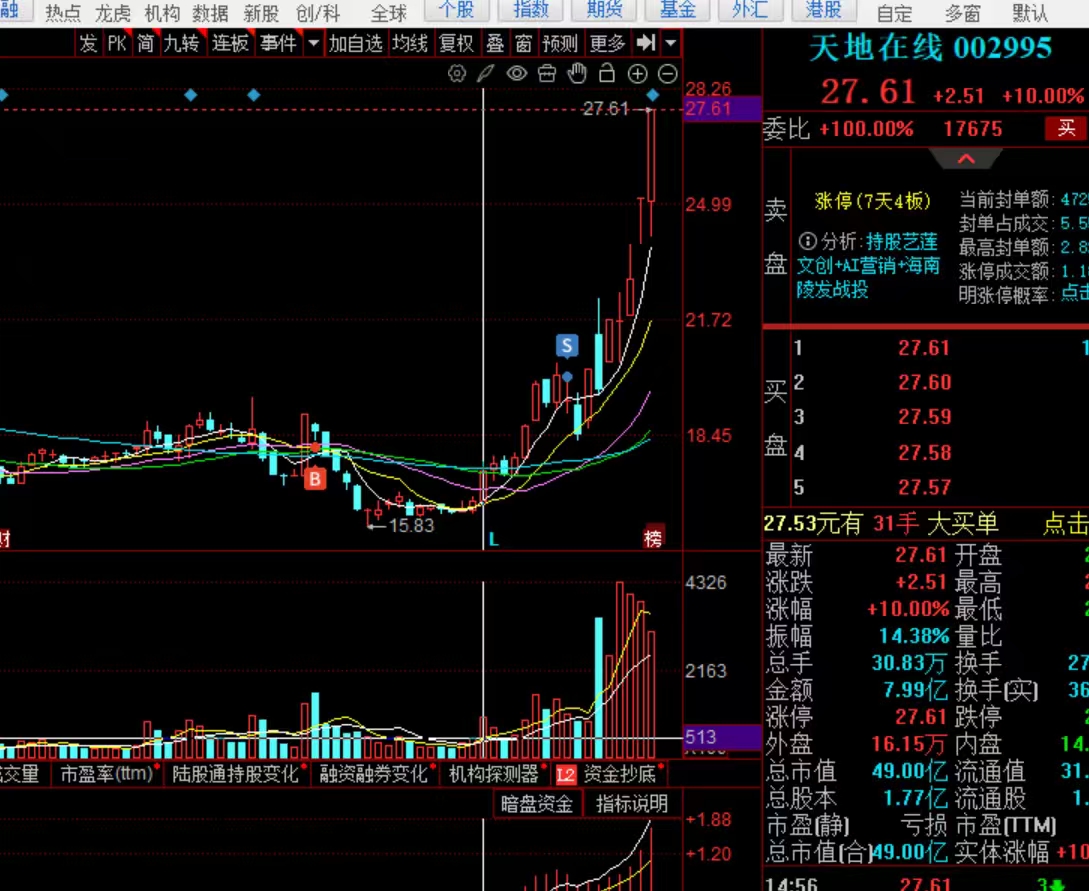Click the blue S sell marker
1089x891 pixels.
click(567, 345)
